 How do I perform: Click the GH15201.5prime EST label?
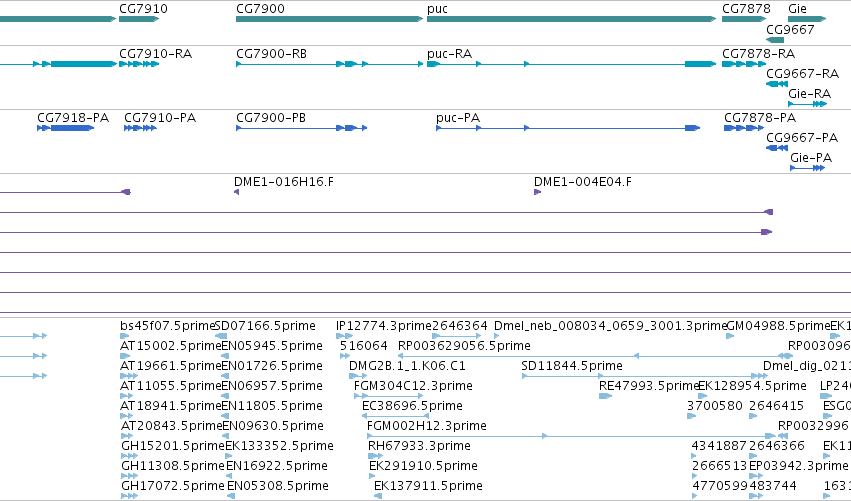pyautogui.click(x=173, y=446)
